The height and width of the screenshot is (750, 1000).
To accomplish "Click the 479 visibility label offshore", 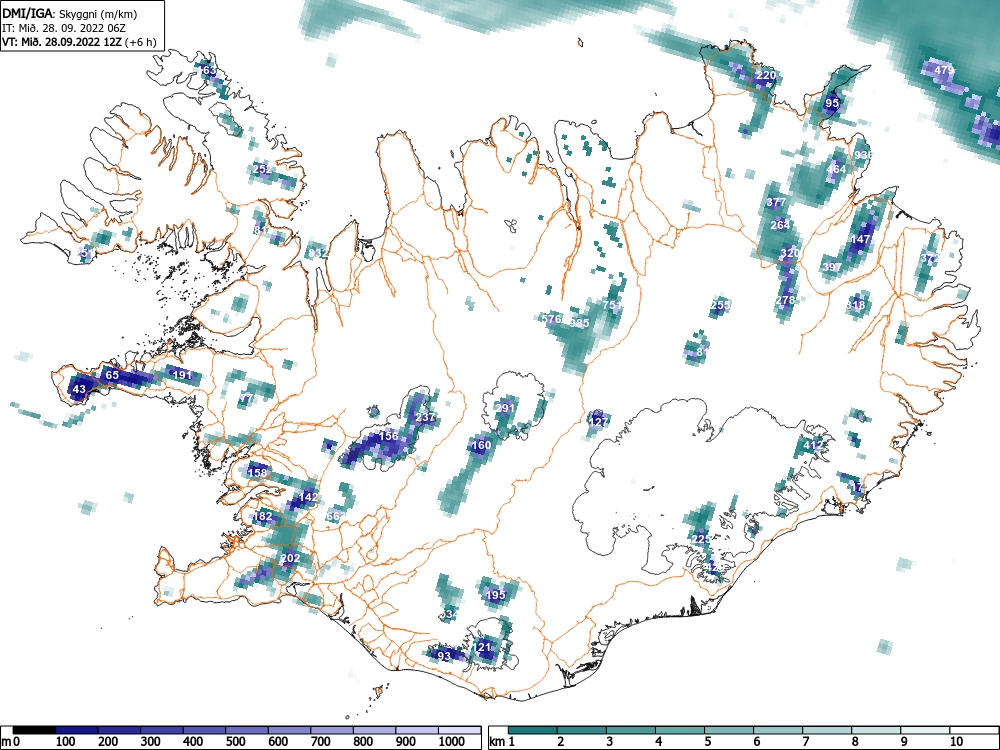I will tap(943, 70).
